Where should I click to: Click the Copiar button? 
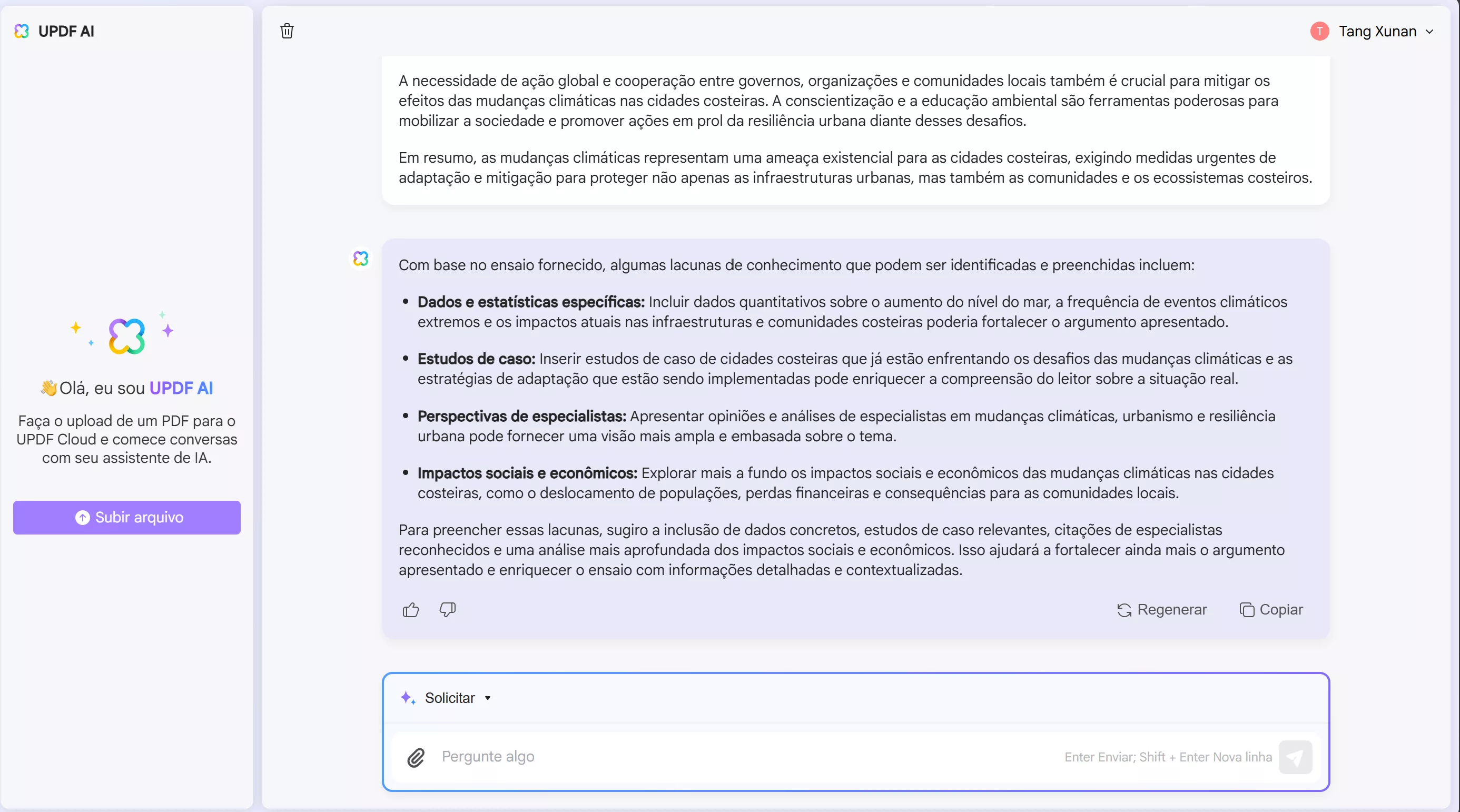pyautogui.click(x=1271, y=610)
